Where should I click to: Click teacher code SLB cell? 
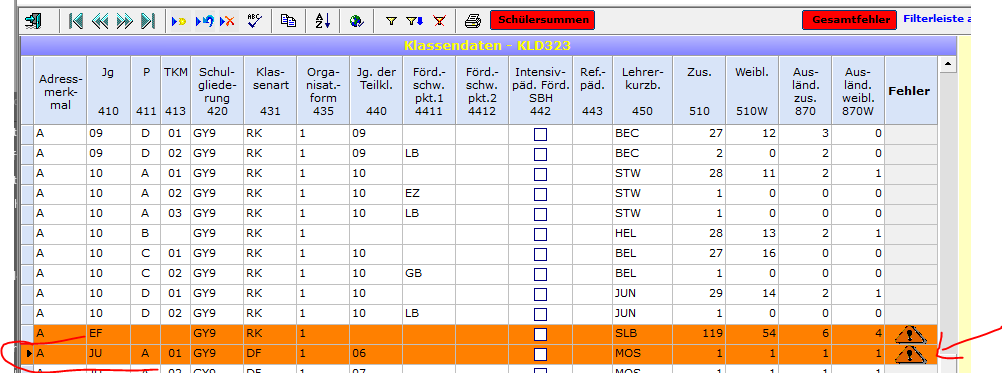(642, 333)
